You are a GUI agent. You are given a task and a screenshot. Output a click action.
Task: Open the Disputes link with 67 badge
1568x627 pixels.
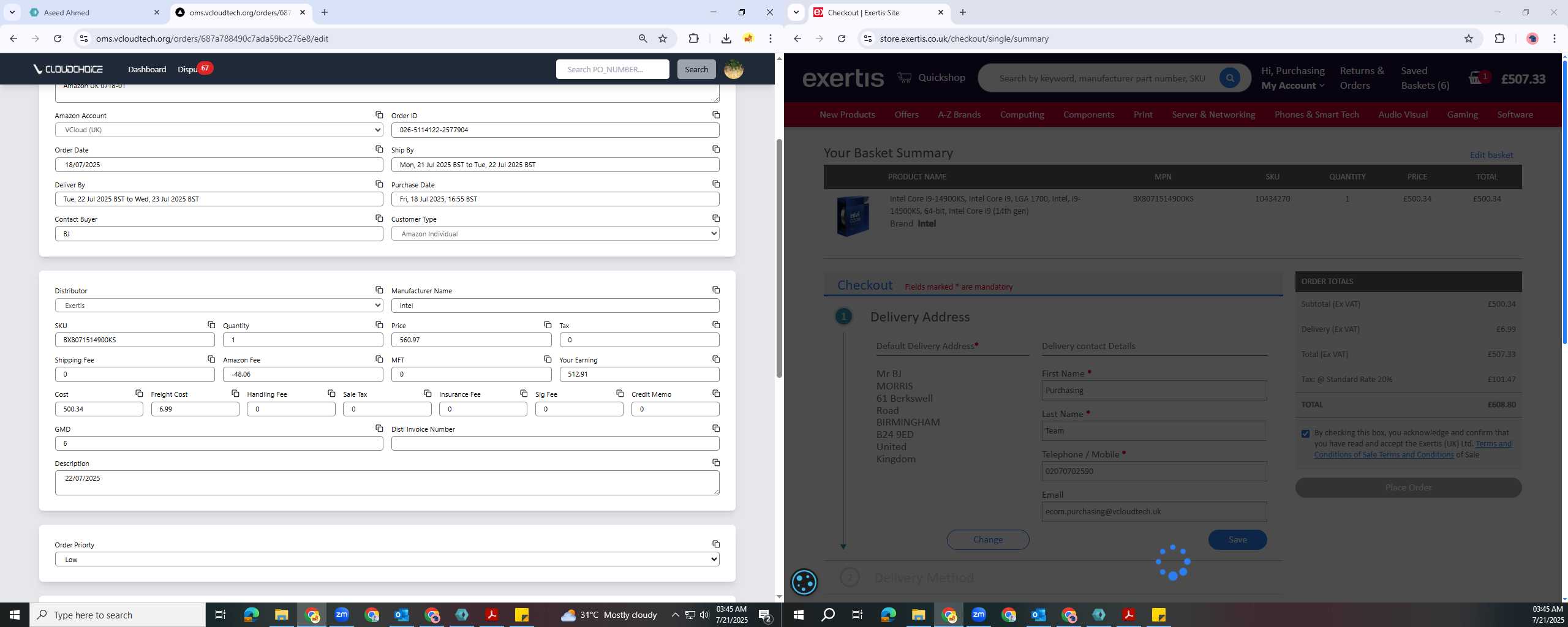[194, 69]
